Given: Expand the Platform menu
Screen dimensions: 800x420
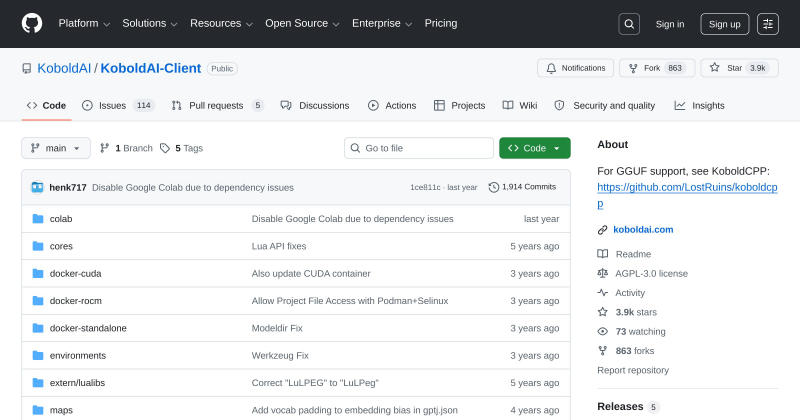Looking at the screenshot, I should point(84,23).
